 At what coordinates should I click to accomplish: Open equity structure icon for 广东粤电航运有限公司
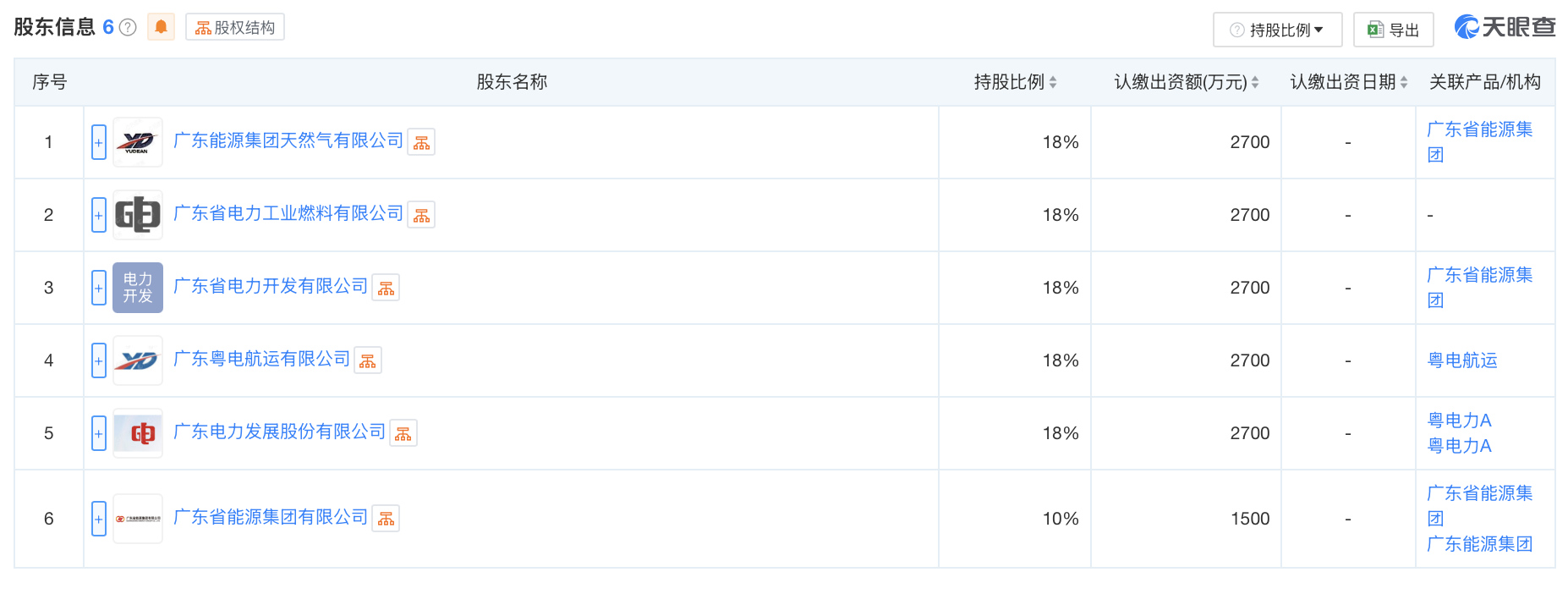coord(368,360)
